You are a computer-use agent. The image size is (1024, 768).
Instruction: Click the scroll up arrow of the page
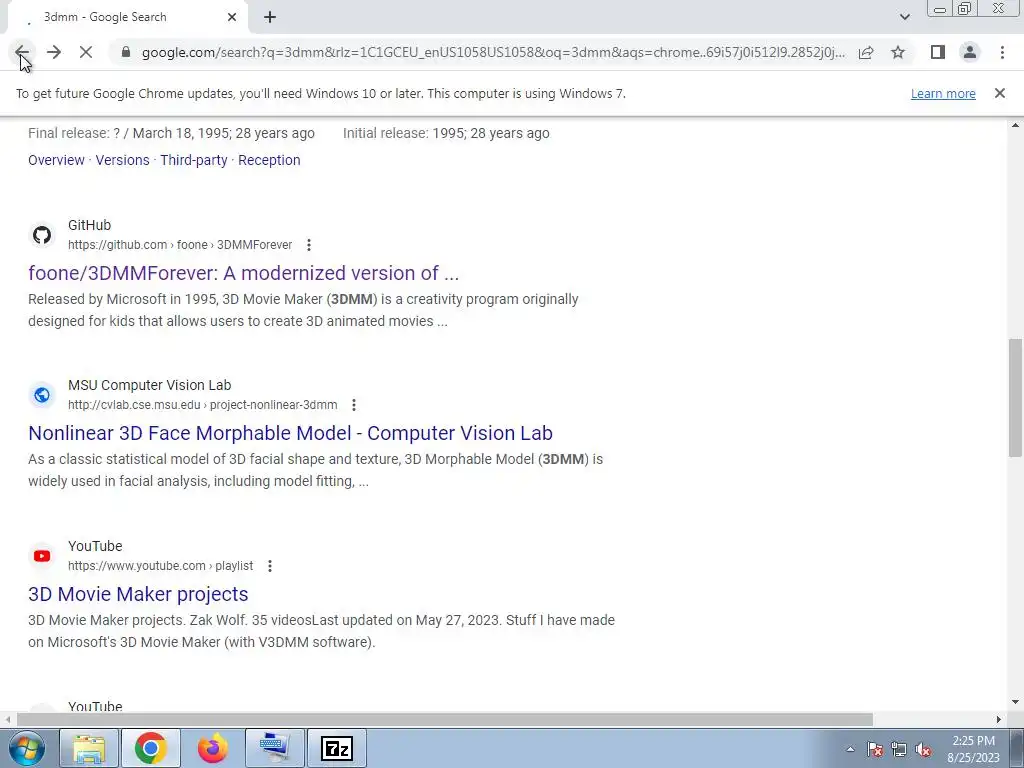1015,125
